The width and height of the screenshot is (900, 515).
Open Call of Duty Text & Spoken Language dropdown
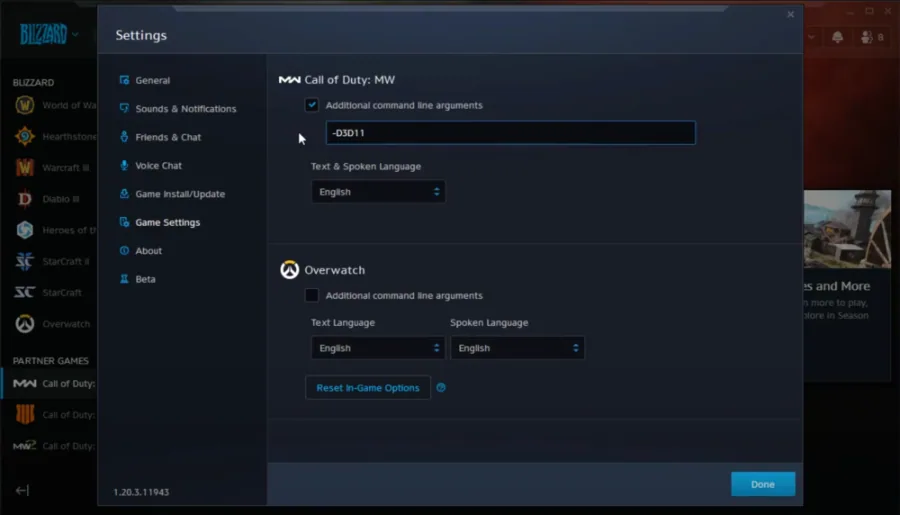click(378, 192)
